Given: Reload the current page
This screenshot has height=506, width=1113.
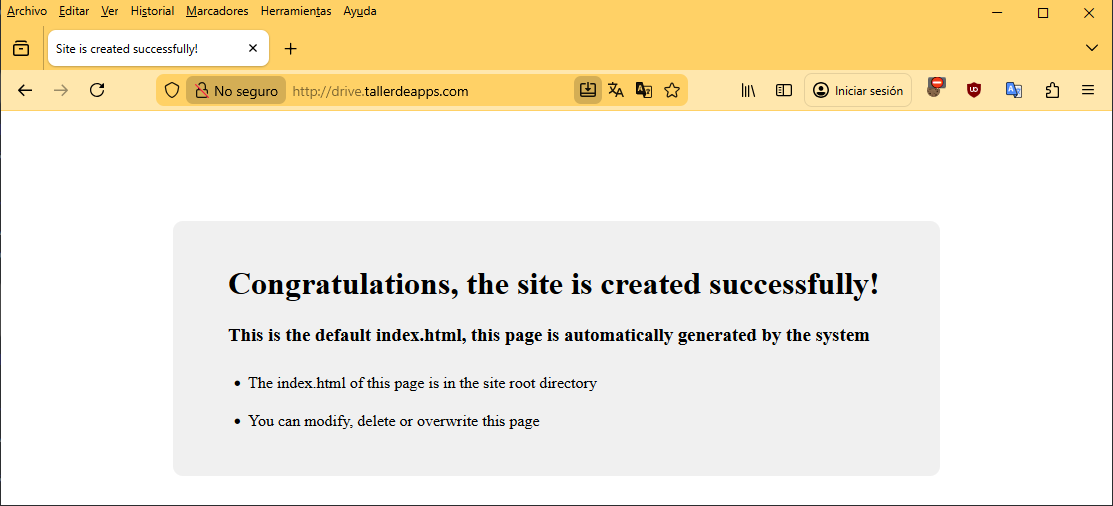Looking at the screenshot, I should [x=97, y=90].
